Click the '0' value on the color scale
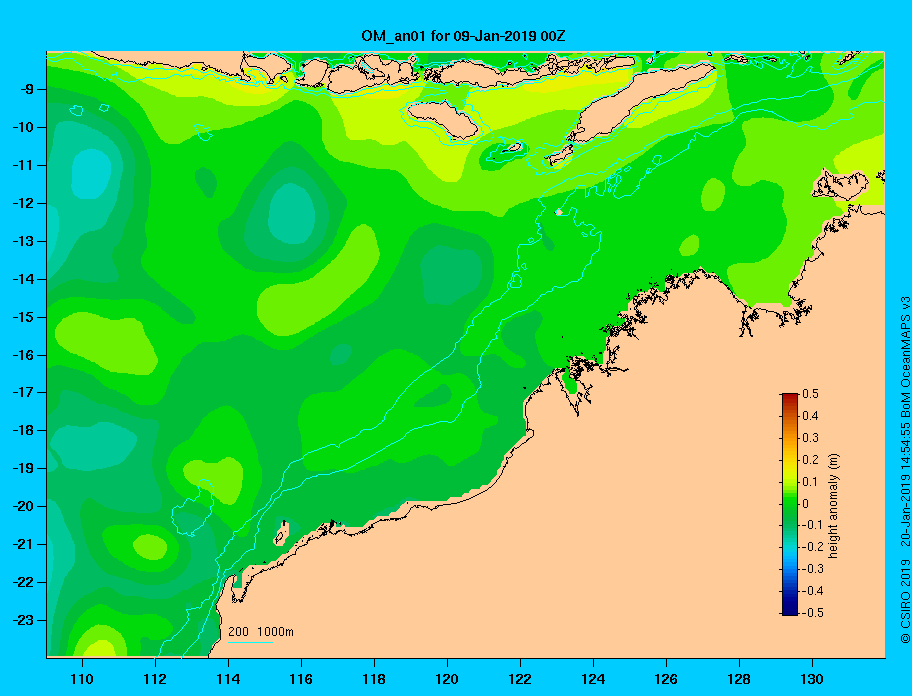 tap(806, 504)
